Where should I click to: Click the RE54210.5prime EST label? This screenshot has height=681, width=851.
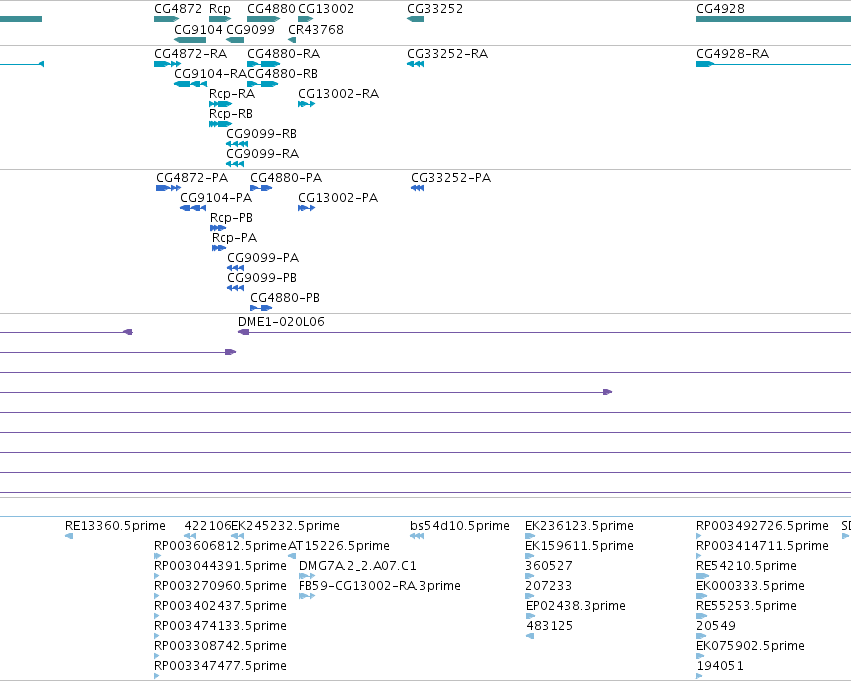point(746,567)
